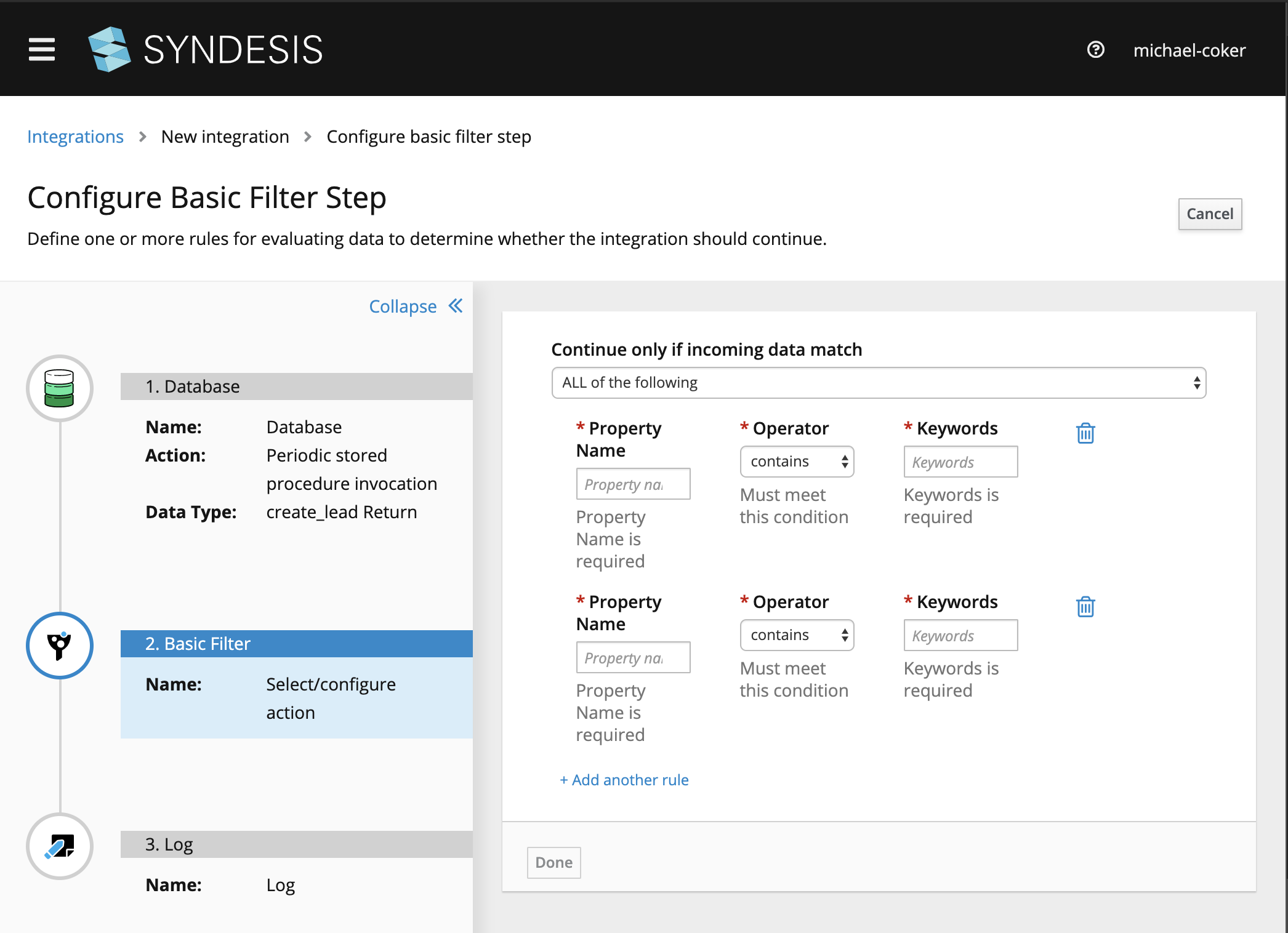Go to the Integrations breadcrumb link

pyautogui.click(x=75, y=137)
